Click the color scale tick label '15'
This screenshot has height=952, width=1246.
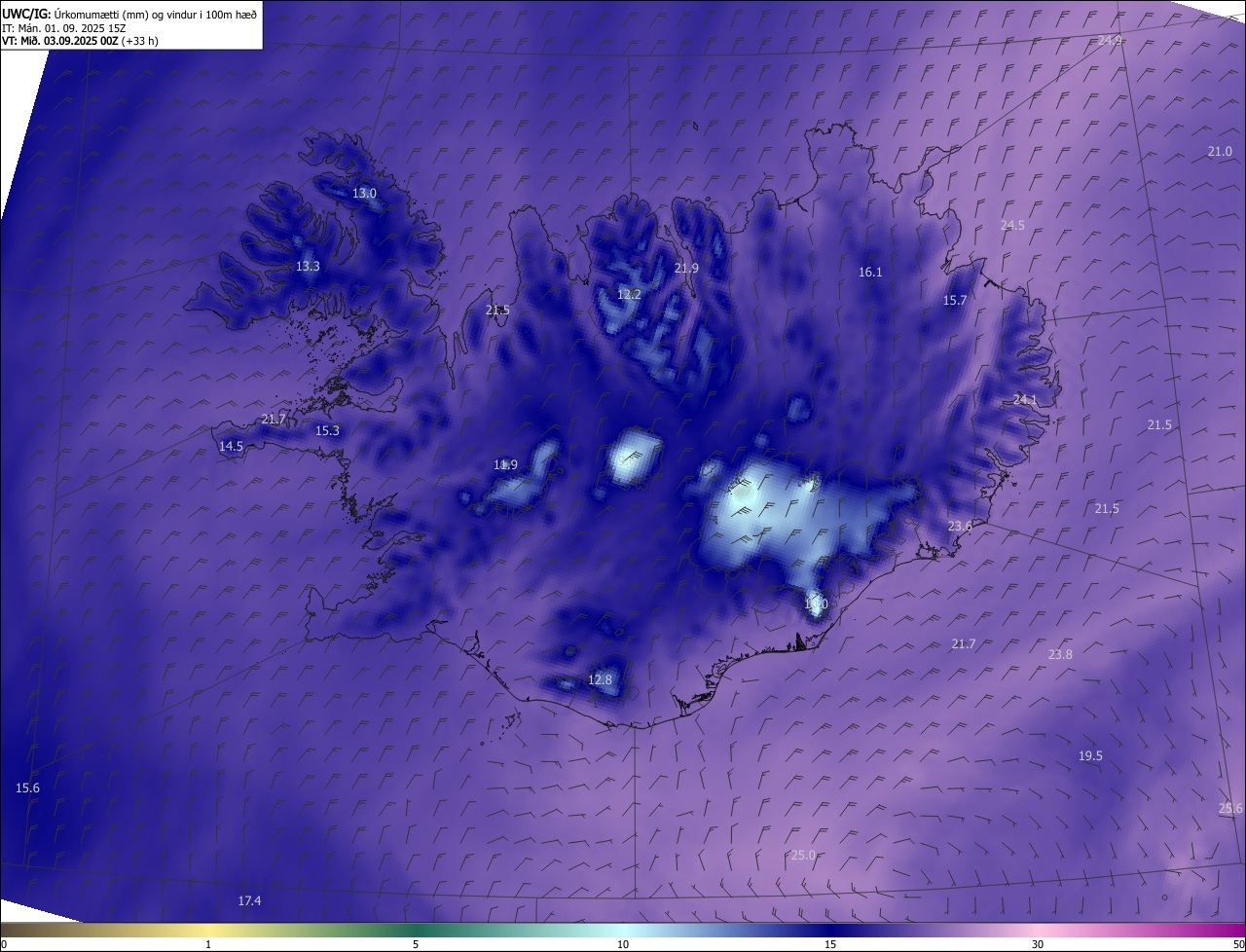pyautogui.click(x=830, y=944)
